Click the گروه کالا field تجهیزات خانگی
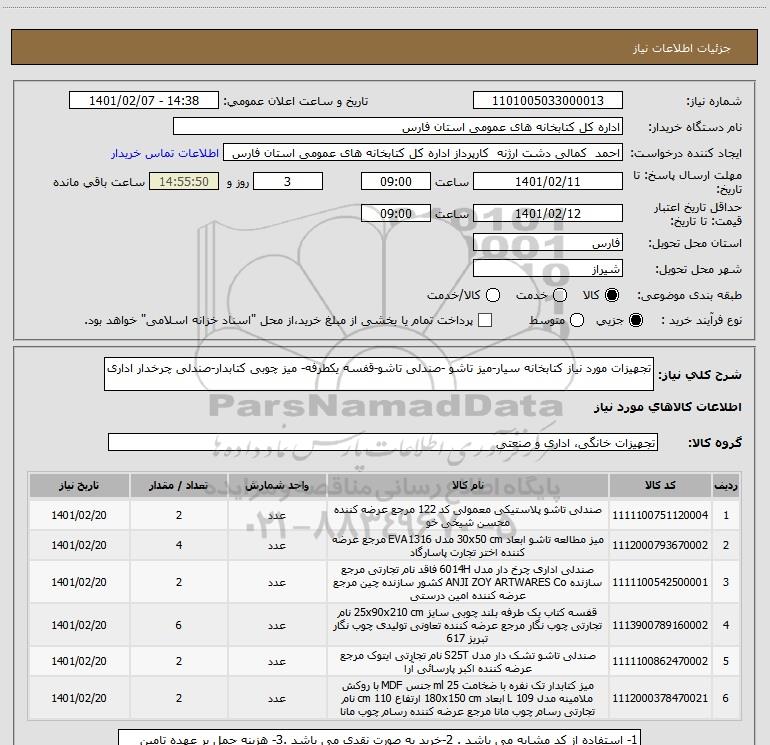 coord(383,442)
